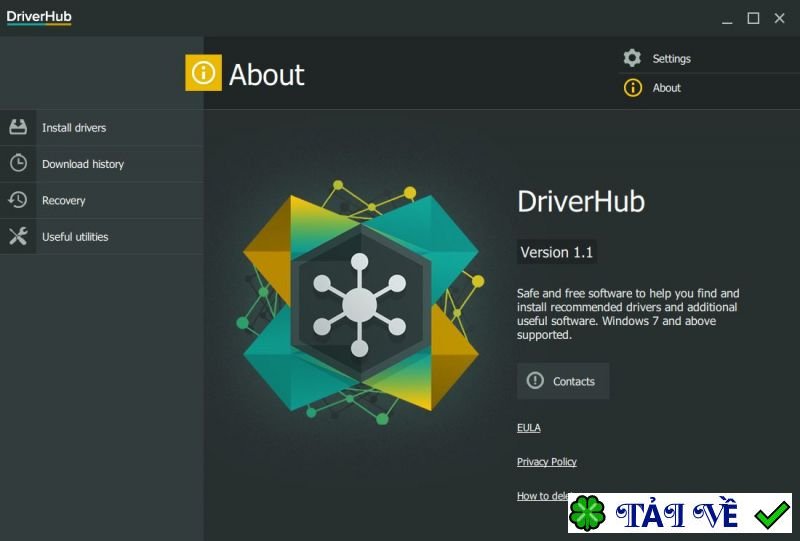Click the large DriverHub hexagon logo artwork
Viewport: 800px width, 541px height.
[360, 303]
